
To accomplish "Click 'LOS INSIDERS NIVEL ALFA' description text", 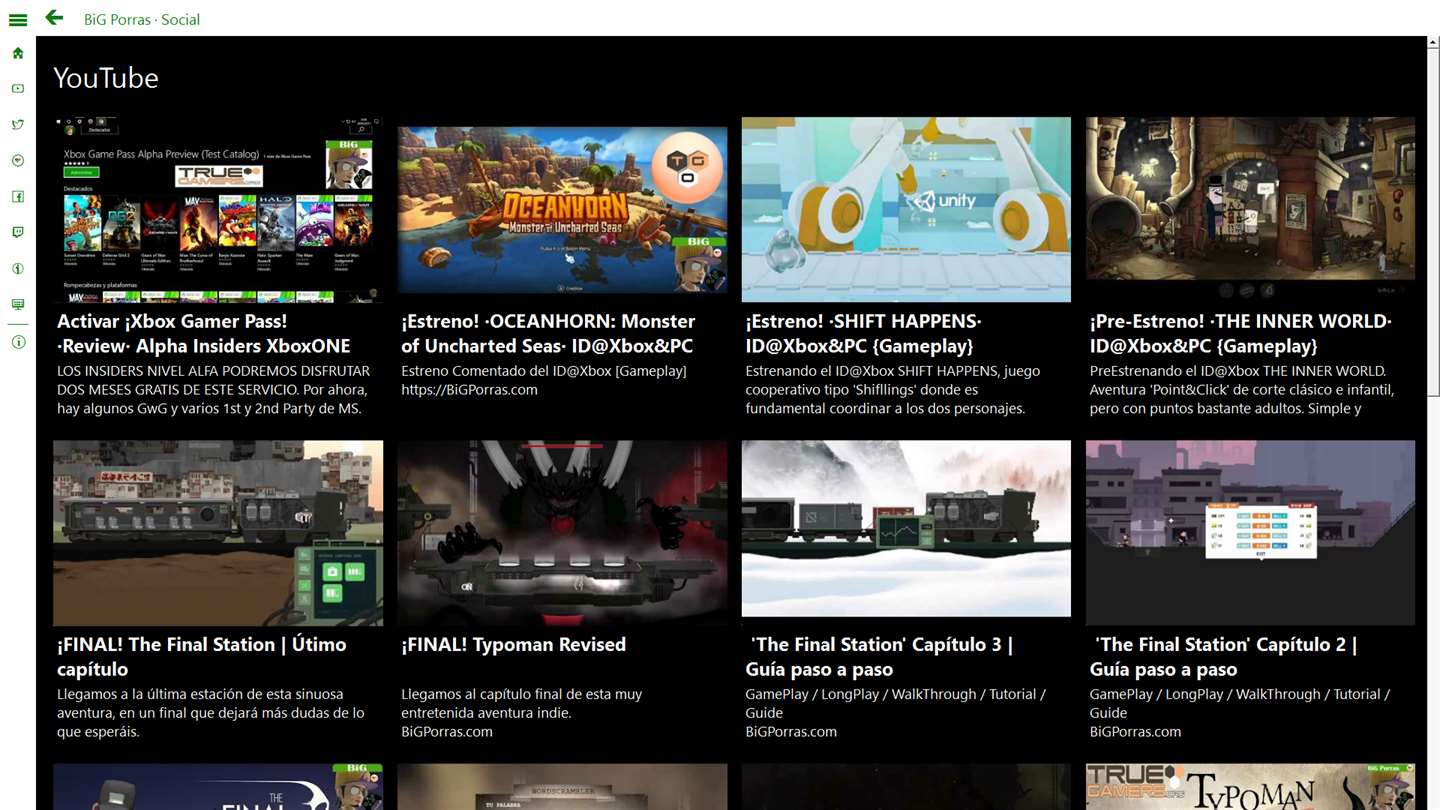I will (214, 389).
